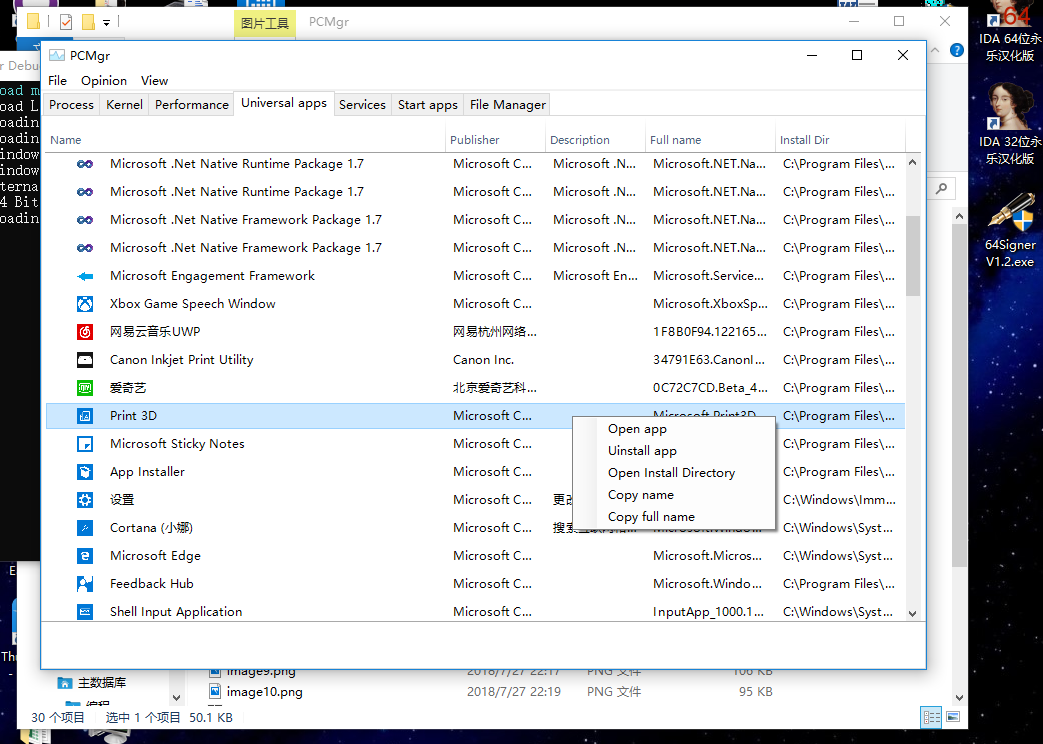Choose Copy name from context menu
This screenshot has height=744, width=1043.
[674, 495]
